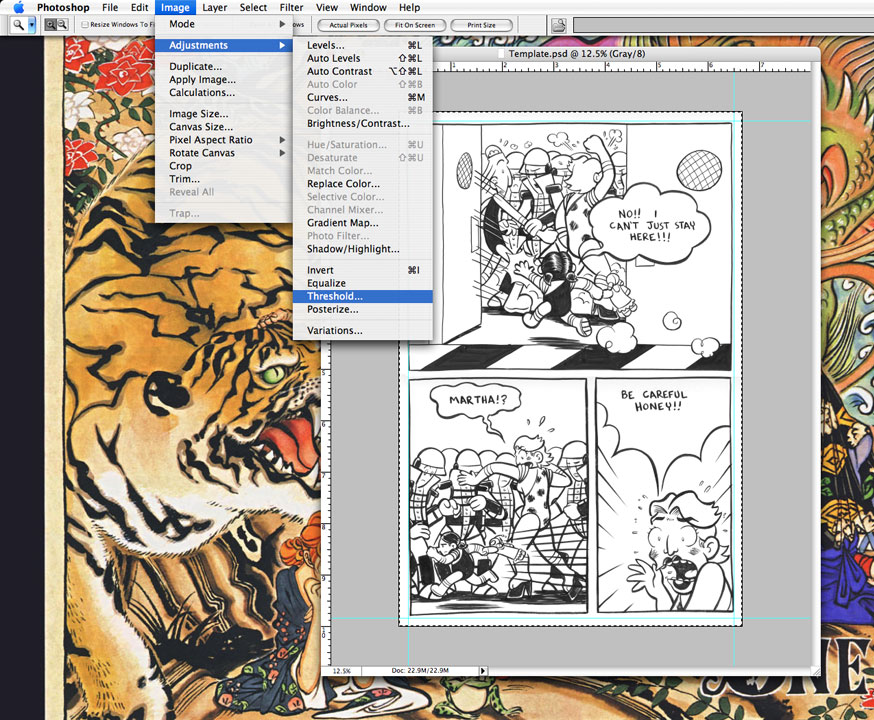Open the Help menu
Screen dimensions: 874x720
pos(409,7)
